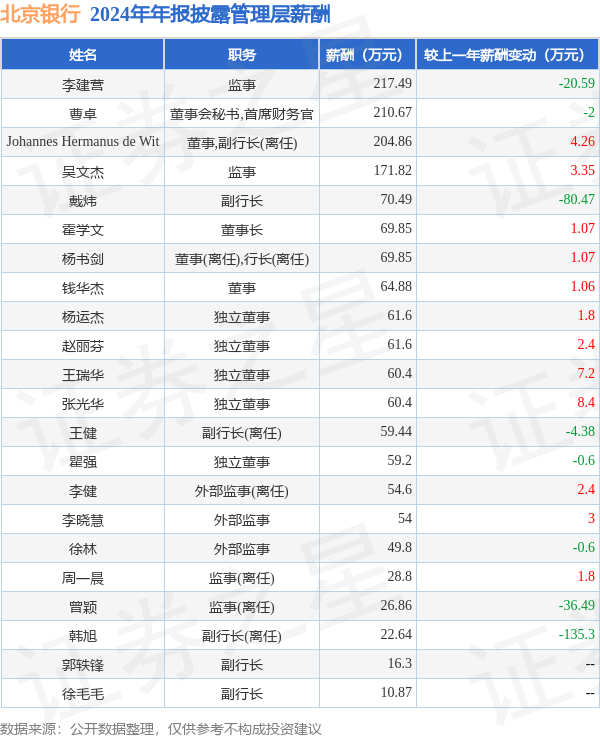Screen dimensions: 600x738
Task: Click salary value 16.3
Action: [400, 664]
